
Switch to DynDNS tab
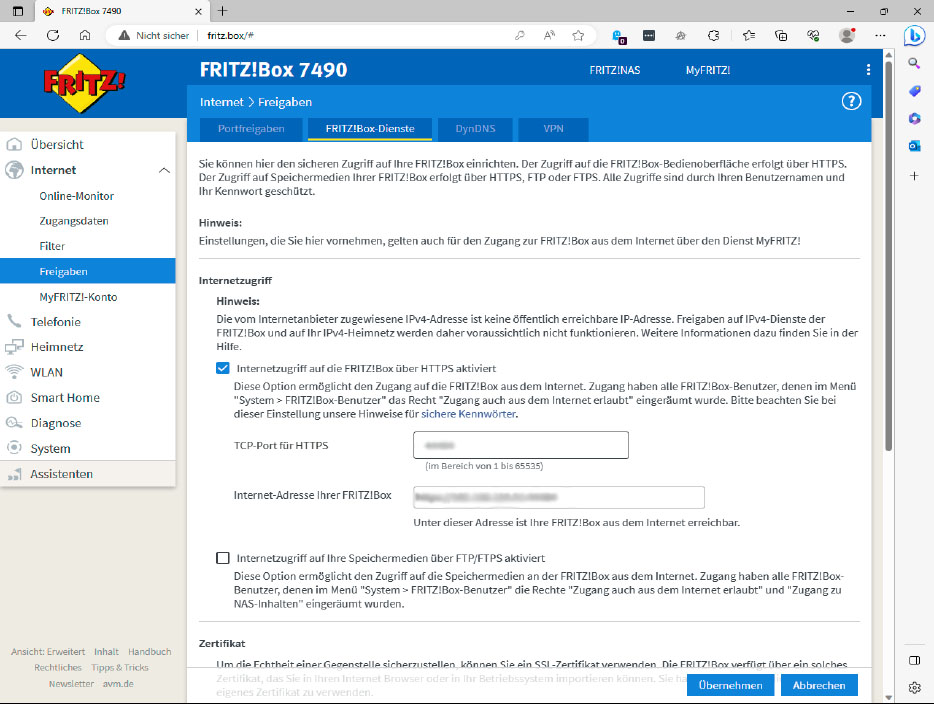(475, 129)
